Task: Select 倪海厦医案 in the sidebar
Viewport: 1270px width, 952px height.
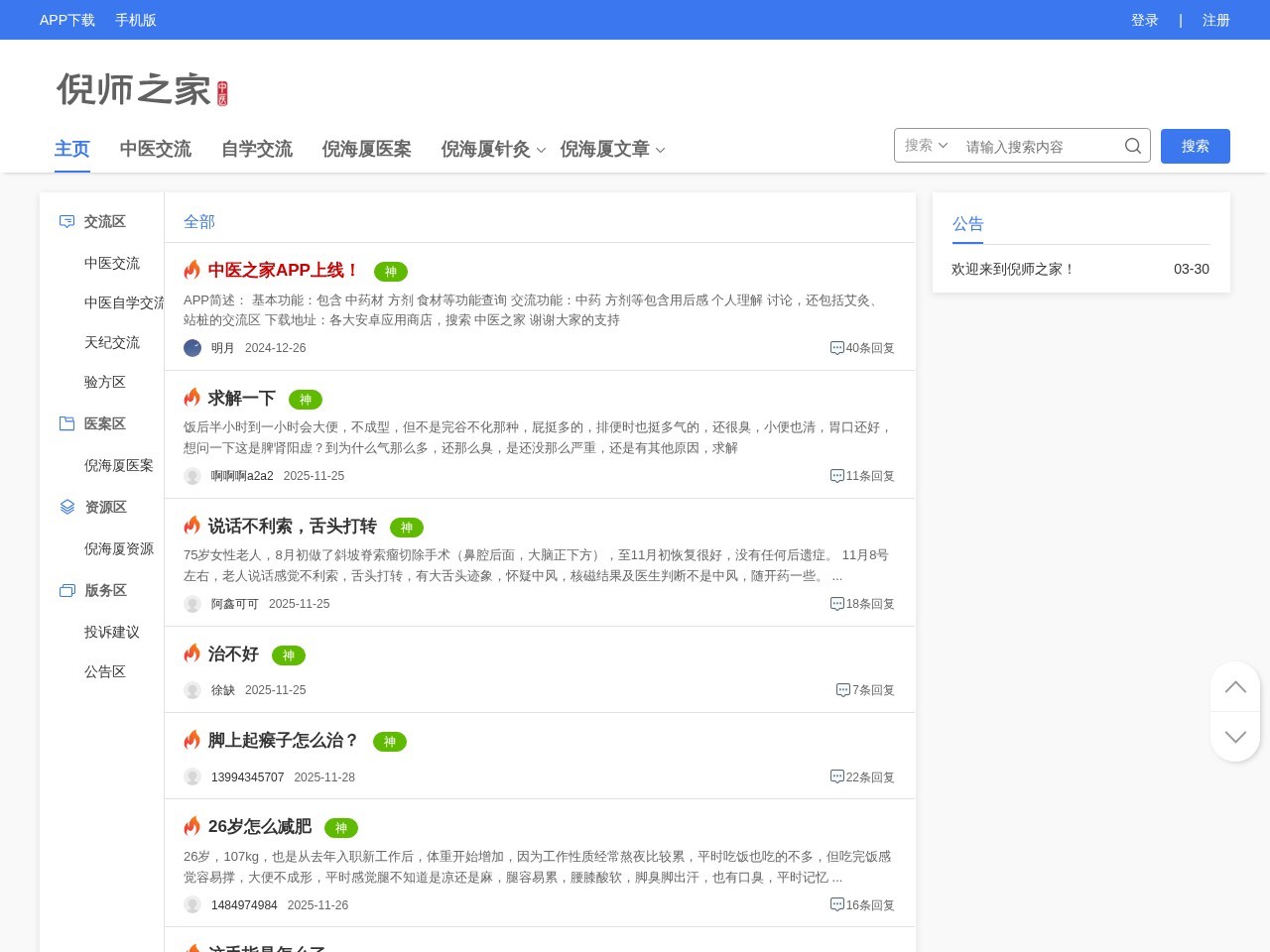Action: point(119,465)
